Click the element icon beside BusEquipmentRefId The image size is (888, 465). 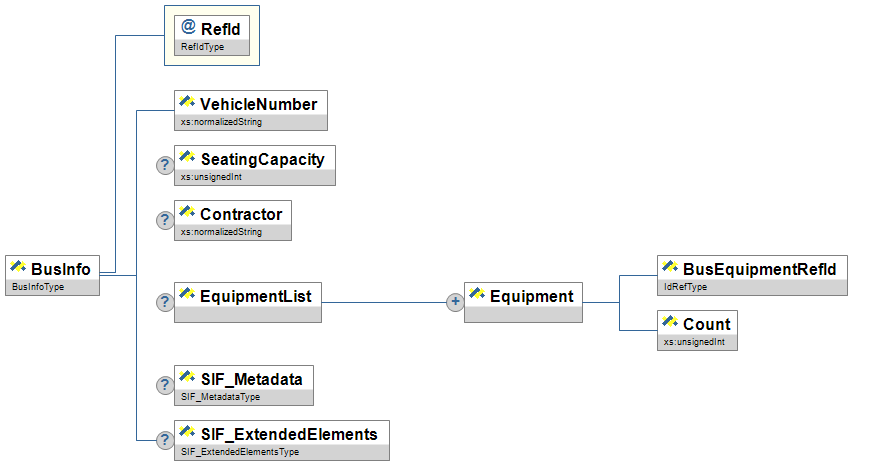tap(669, 268)
